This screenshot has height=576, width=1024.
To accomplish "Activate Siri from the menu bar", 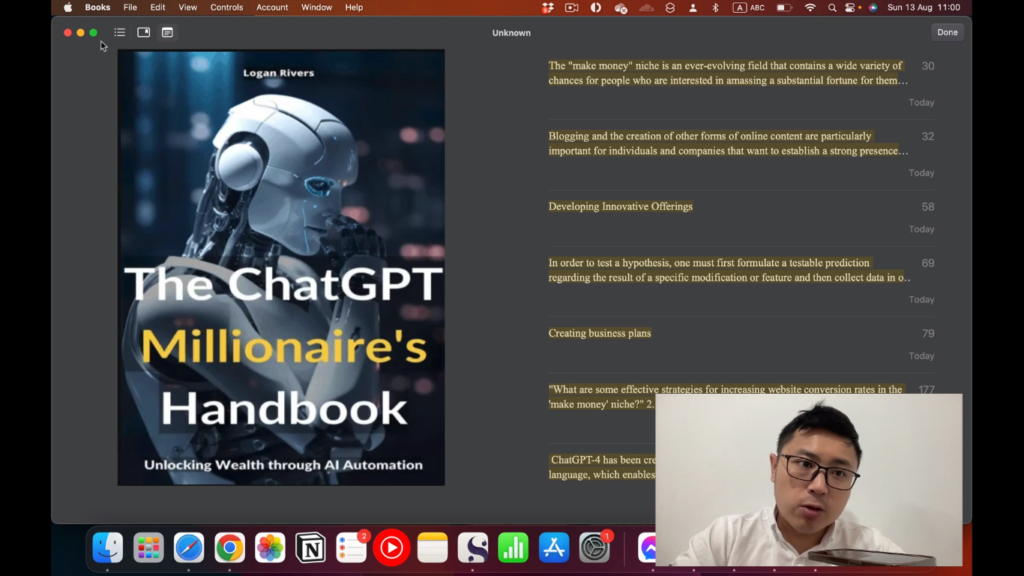I will [872, 8].
